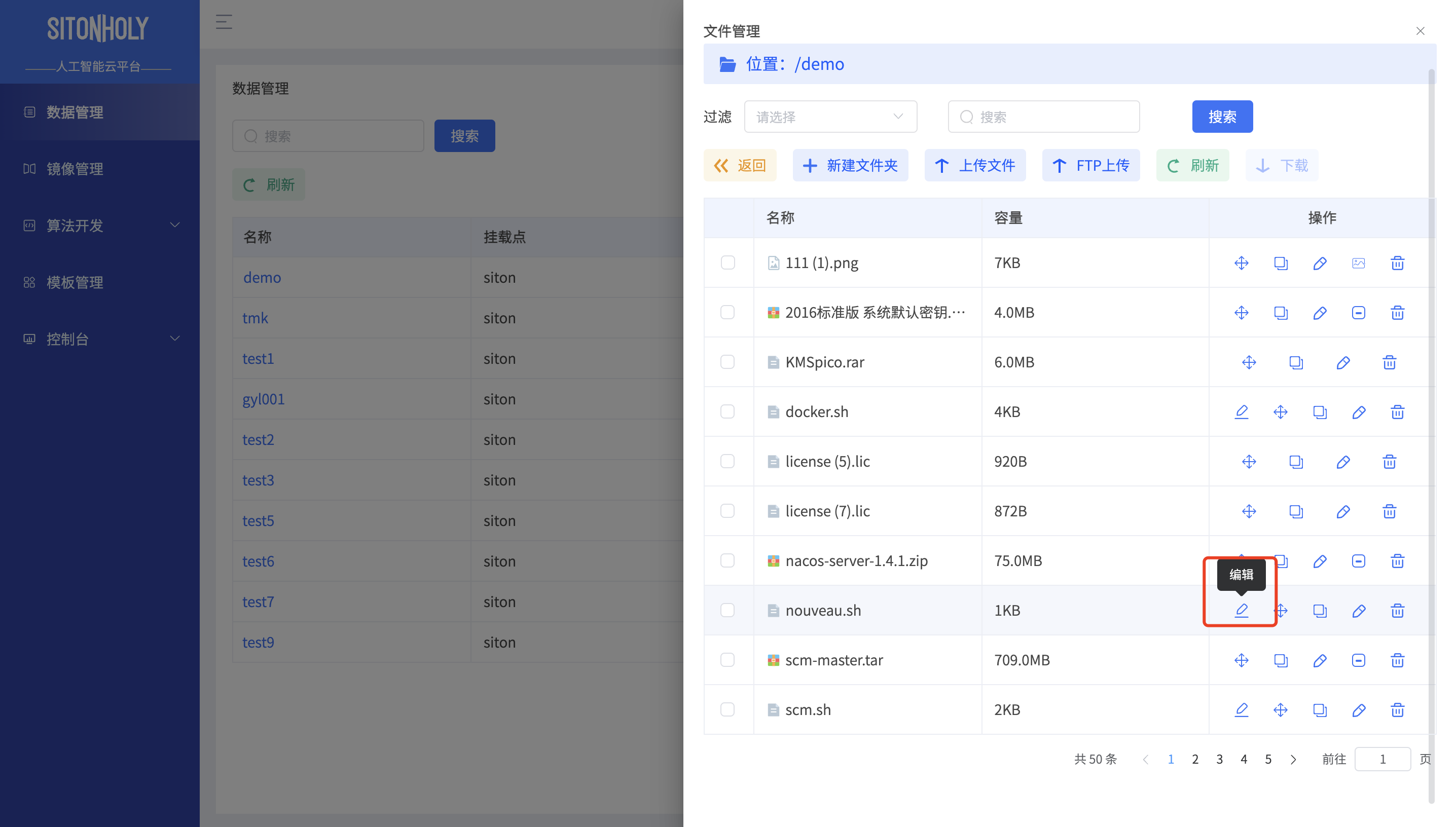Click the pencil rename icon for license (7).lic
1456x827 pixels.
(1343, 511)
